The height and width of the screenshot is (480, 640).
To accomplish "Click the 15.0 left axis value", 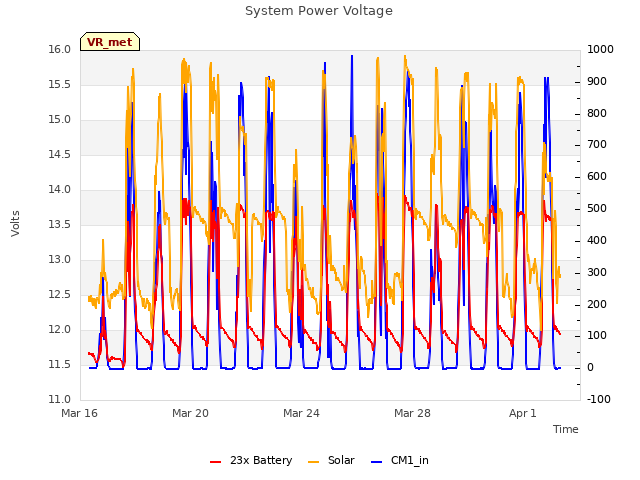I will coord(60,120).
